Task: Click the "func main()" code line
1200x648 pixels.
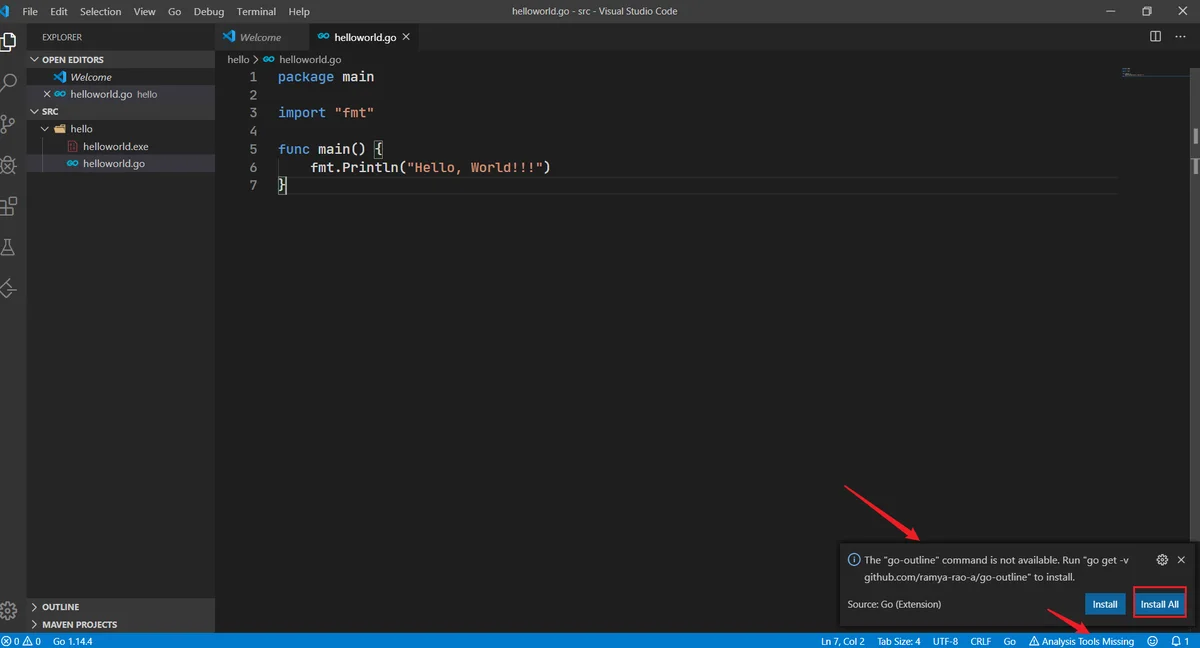Action: [331, 149]
